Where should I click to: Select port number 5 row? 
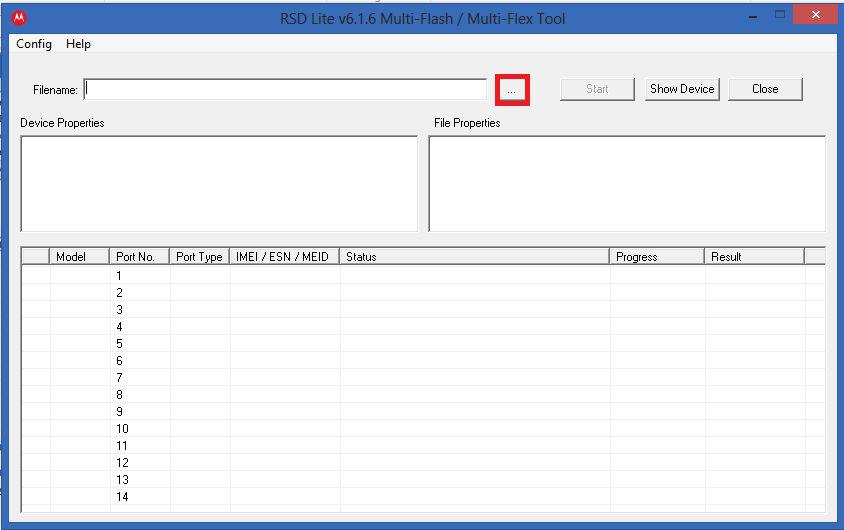423,344
